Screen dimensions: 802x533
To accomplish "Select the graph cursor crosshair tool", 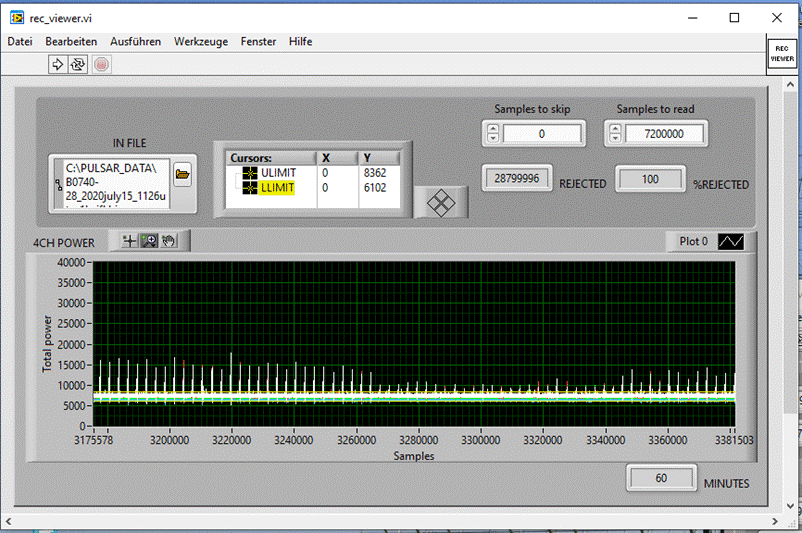I will coord(129,241).
